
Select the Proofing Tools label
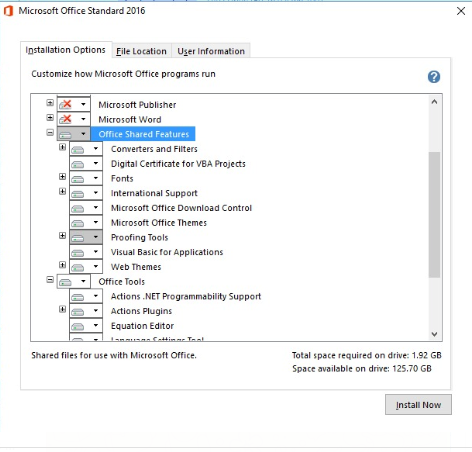[139, 237]
